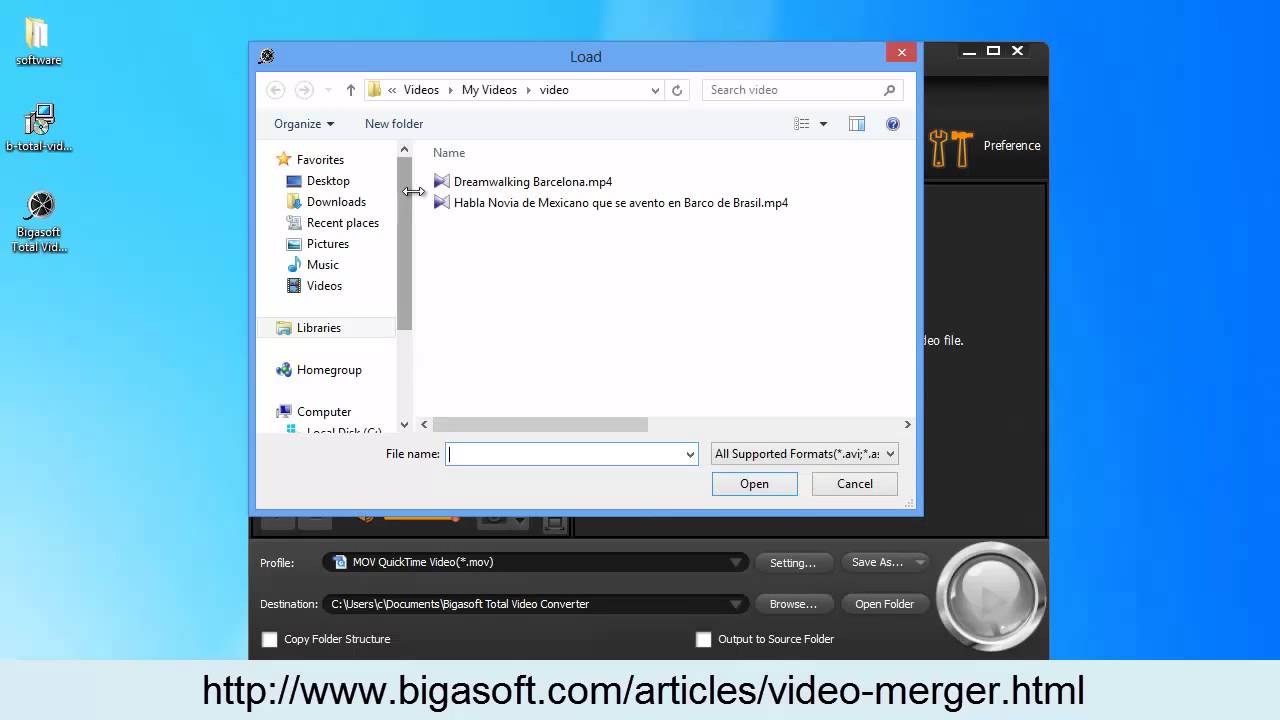The height and width of the screenshot is (720, 1280).
Task: Click video in address breadcrumb
Action: pyautogui.click(x=554, y=90)
